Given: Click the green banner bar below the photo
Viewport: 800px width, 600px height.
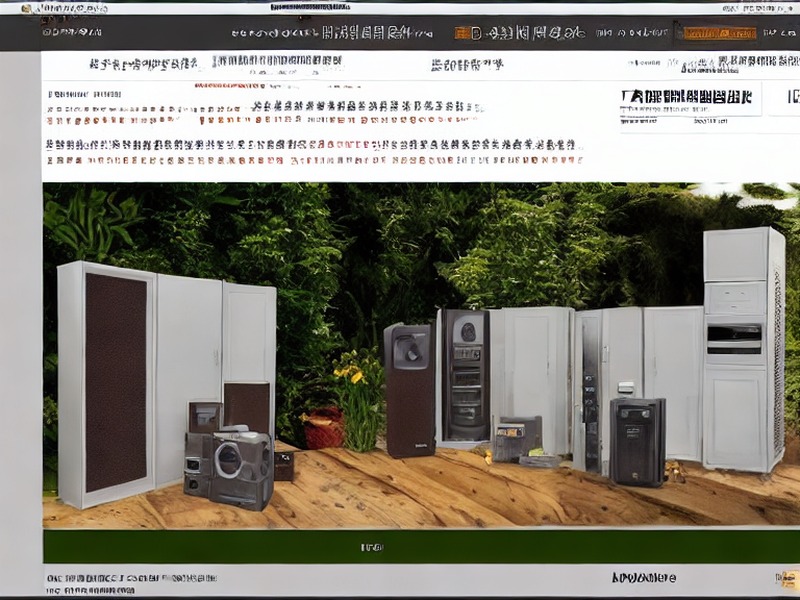Looking at the screenshot, I should coord(421,547).
